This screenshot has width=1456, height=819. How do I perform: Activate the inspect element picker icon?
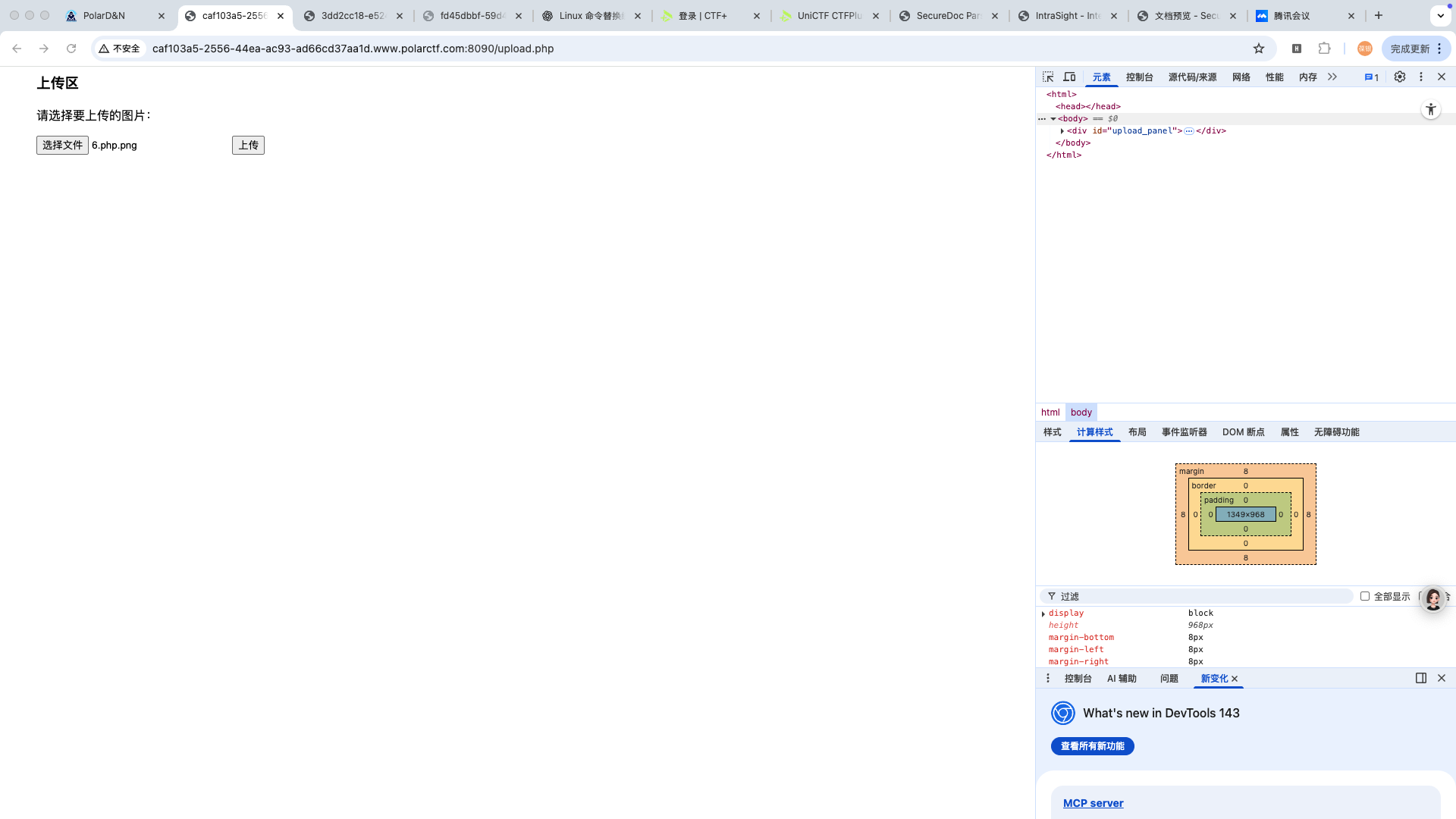[x=1048, y=77]
